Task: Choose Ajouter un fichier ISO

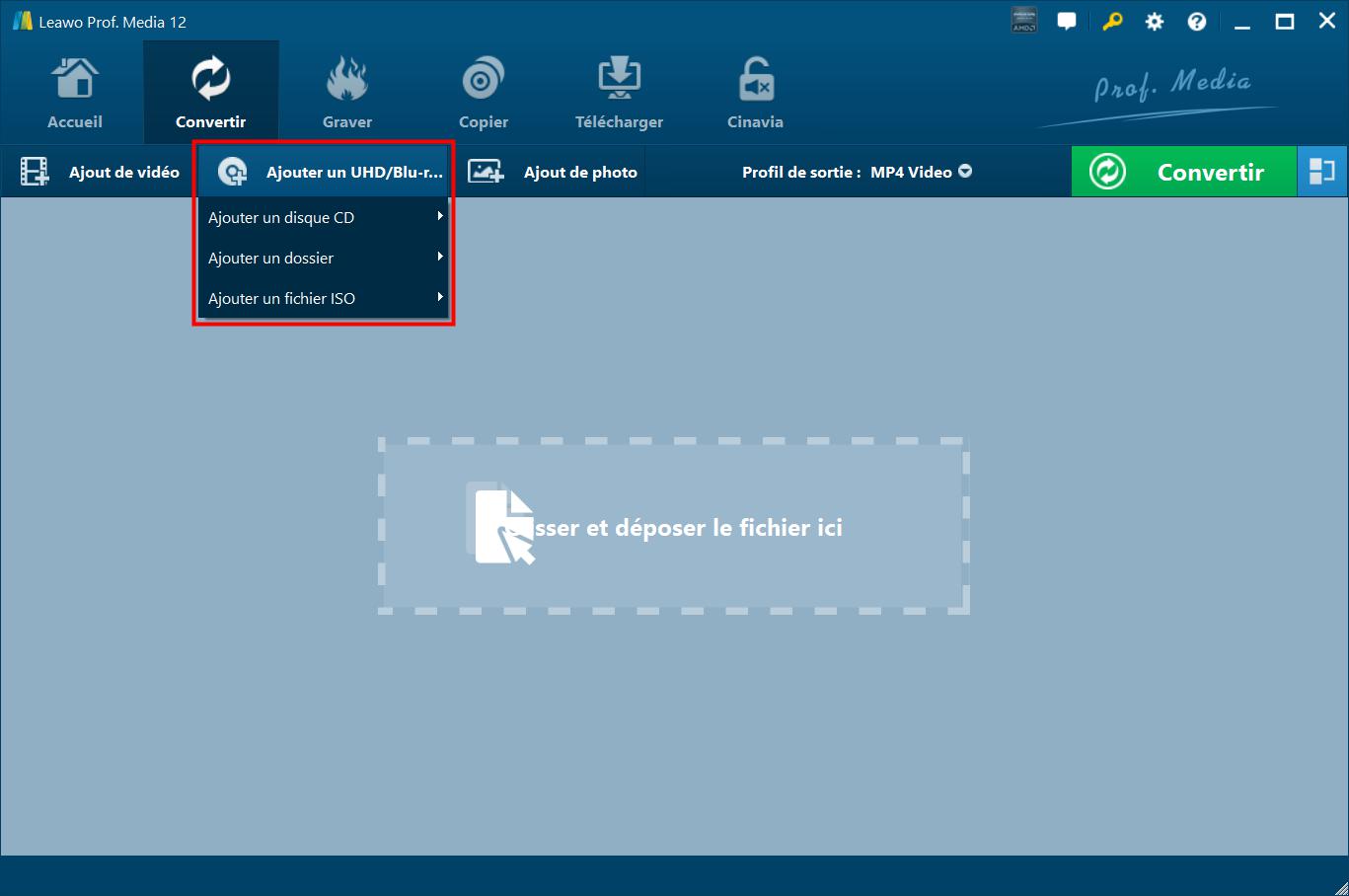Action: (324, 298)
